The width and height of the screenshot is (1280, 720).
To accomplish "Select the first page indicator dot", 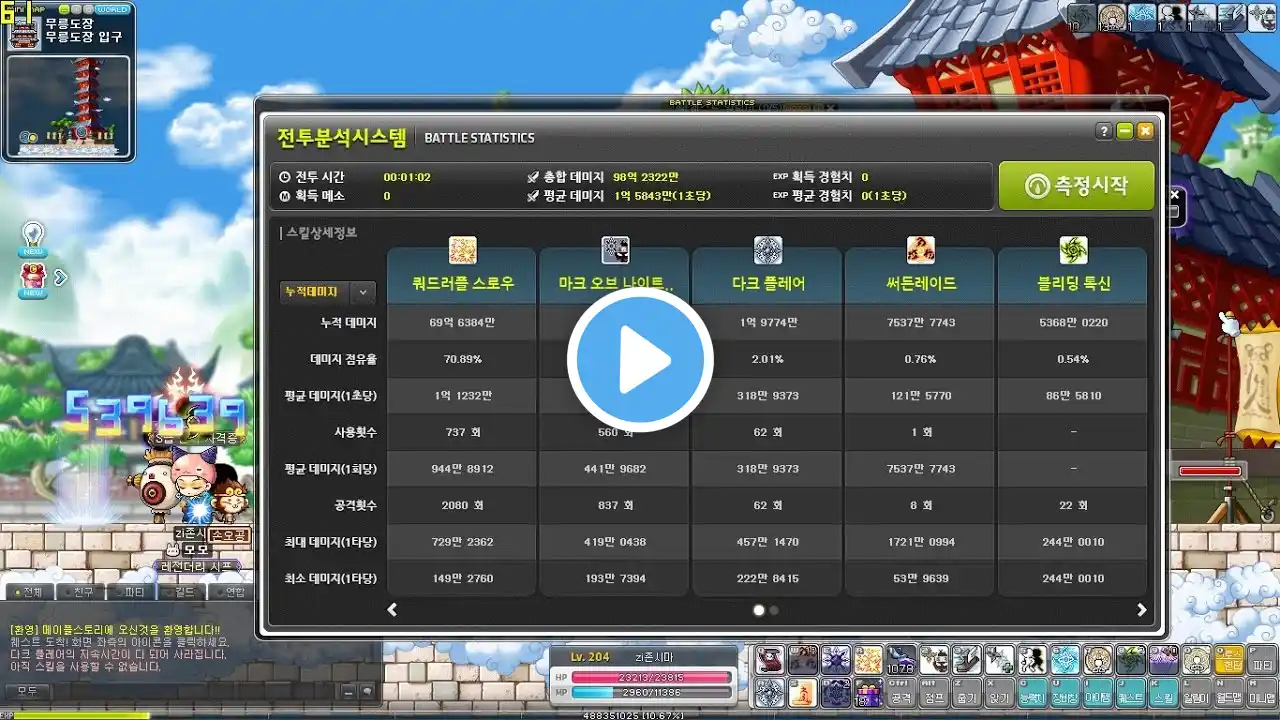I will point(759,609).
